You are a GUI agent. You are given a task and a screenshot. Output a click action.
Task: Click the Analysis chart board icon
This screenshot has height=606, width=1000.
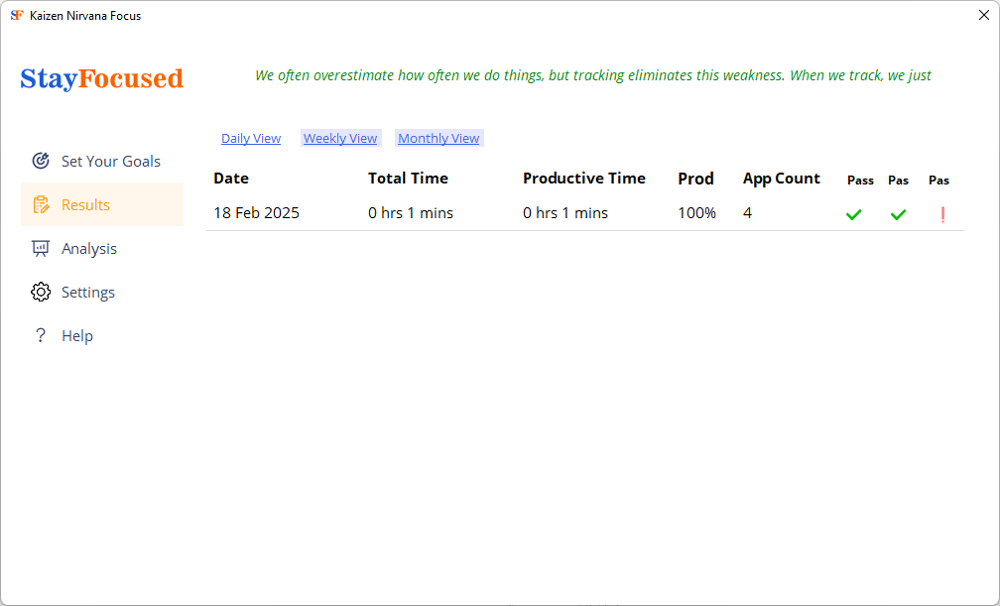41,249
